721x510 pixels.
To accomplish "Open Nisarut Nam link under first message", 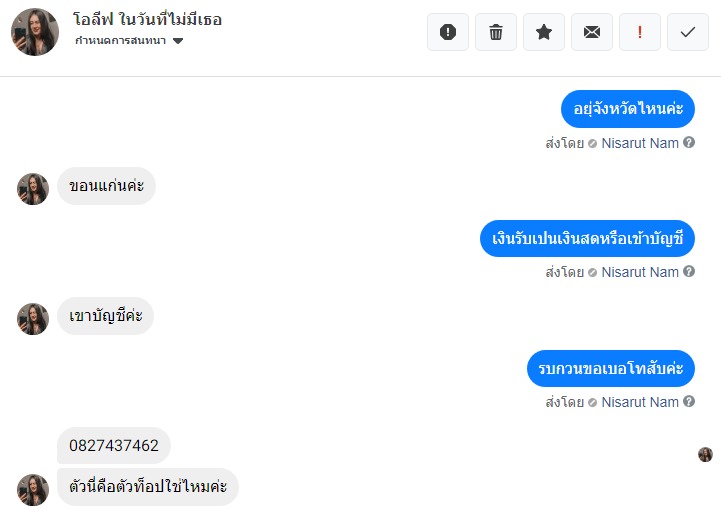I will tap(640, 143).
